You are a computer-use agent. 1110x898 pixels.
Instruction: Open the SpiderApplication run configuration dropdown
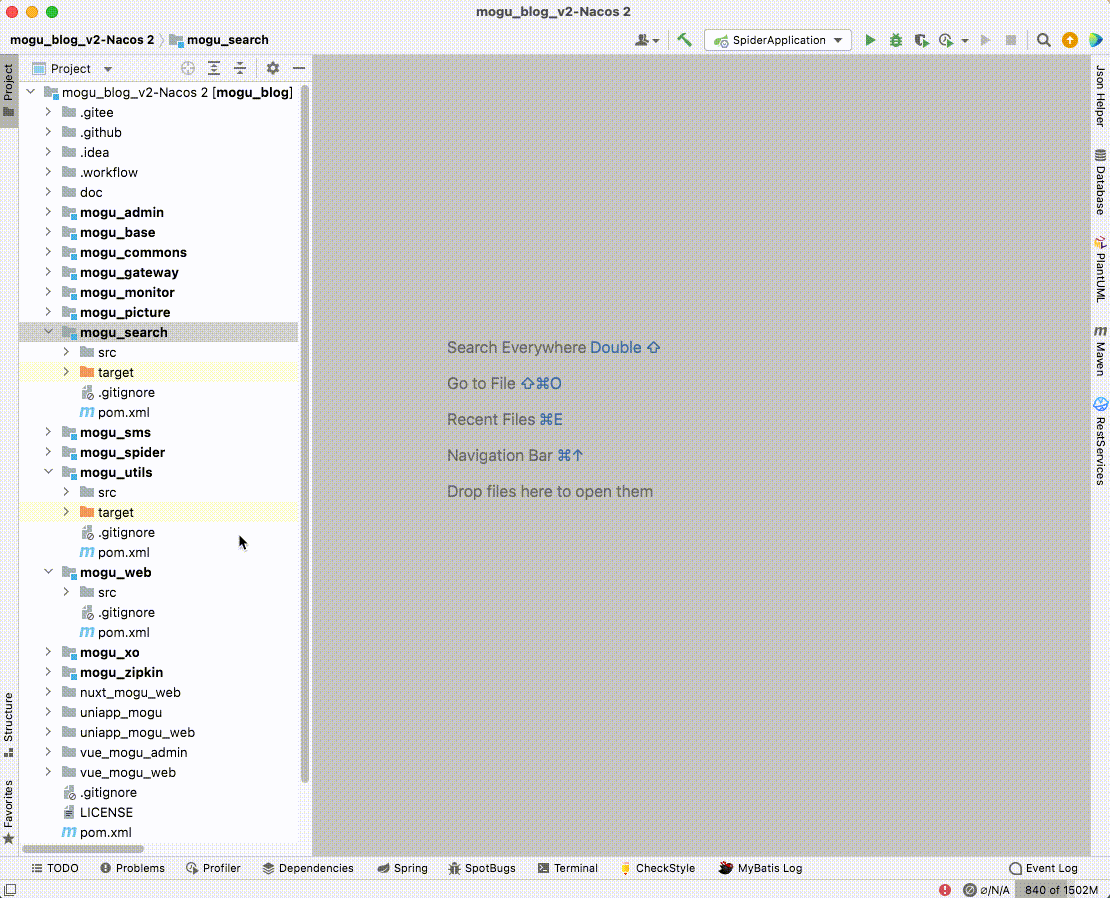(778, 40)
